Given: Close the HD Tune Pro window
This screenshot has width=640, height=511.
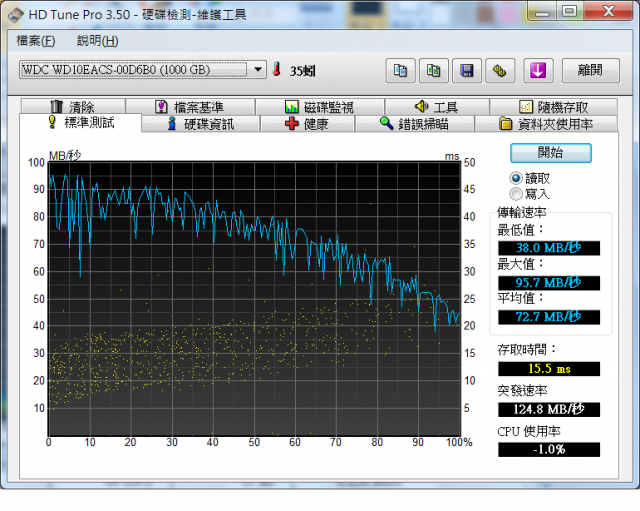Looking at the screenshot, I should (609, 11).
